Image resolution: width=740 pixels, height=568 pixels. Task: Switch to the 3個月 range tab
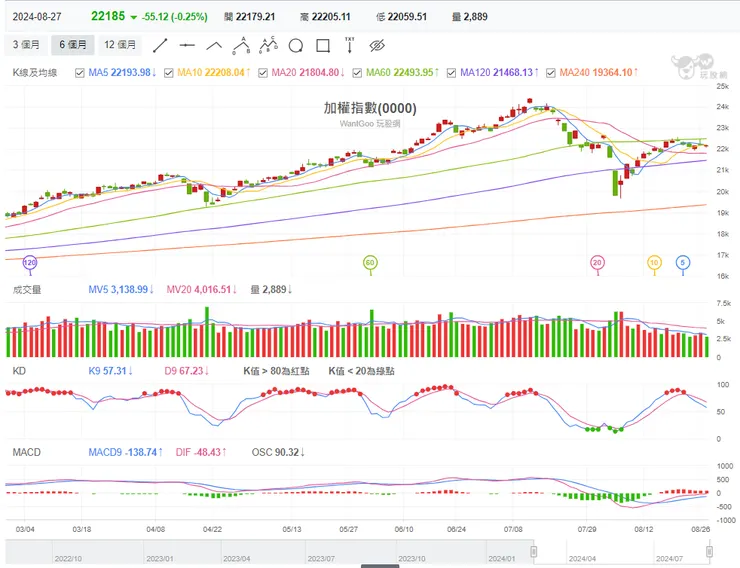click(x=26, y=45)
